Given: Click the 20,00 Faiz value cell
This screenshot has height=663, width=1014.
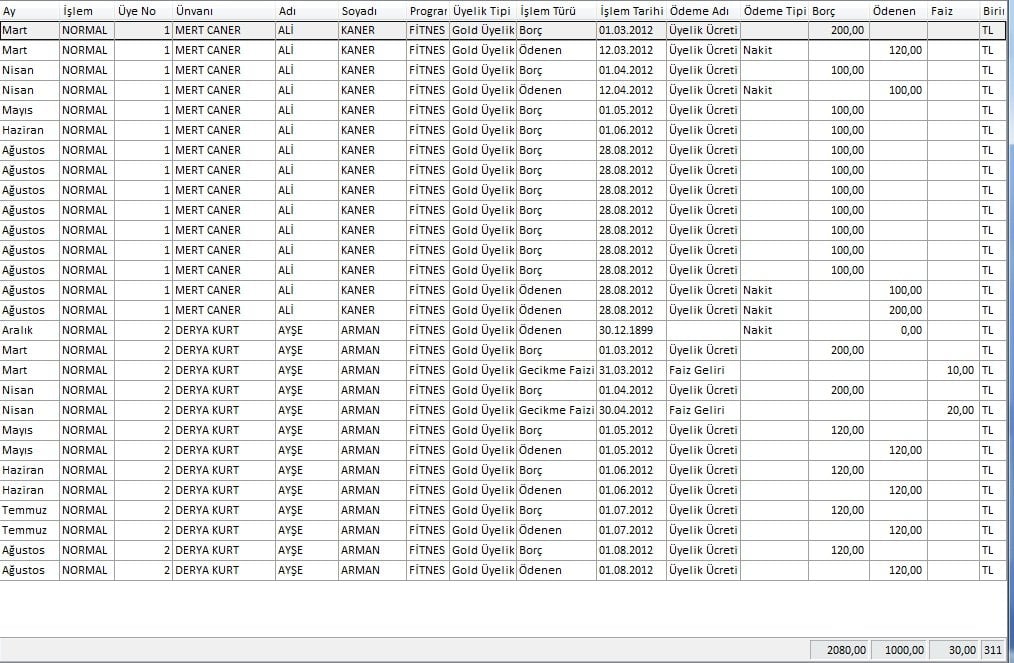Looking at the screenshot, I should click(952, 410).
